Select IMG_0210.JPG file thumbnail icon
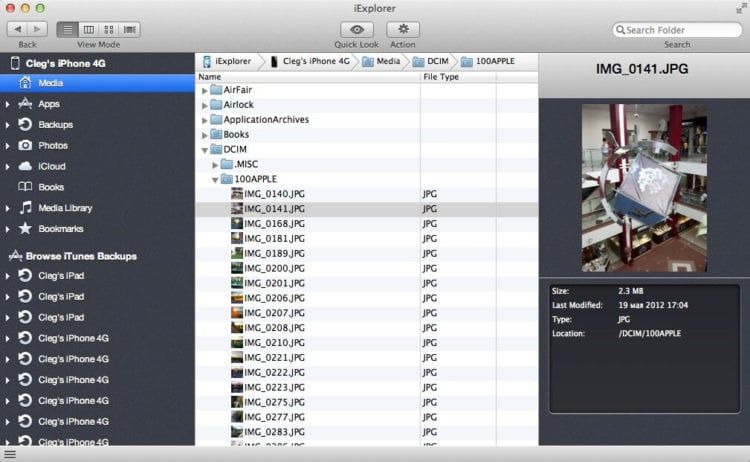The image size is (750, 462). click(x=237, y=342)
